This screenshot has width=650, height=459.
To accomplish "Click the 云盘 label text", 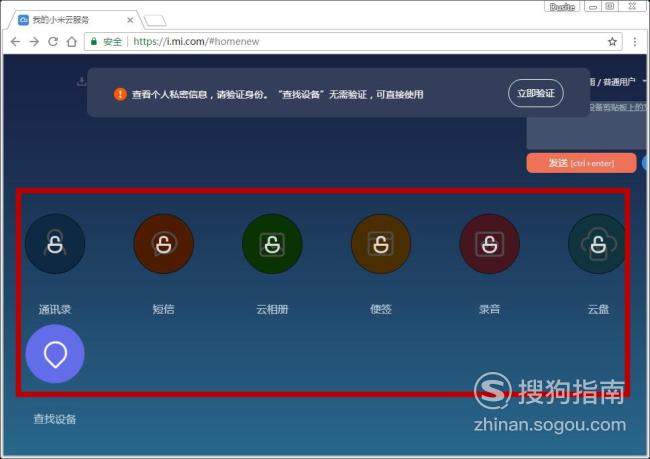I will tap(598, 309).
